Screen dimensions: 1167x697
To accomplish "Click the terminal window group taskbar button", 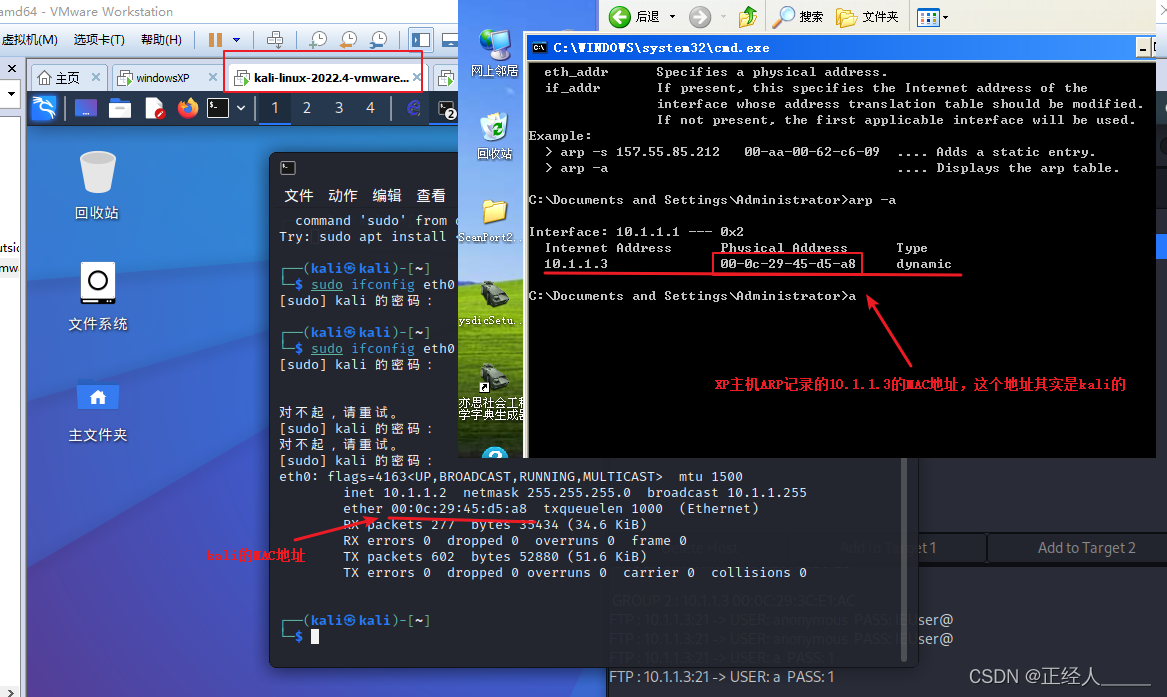I will 447,109.
